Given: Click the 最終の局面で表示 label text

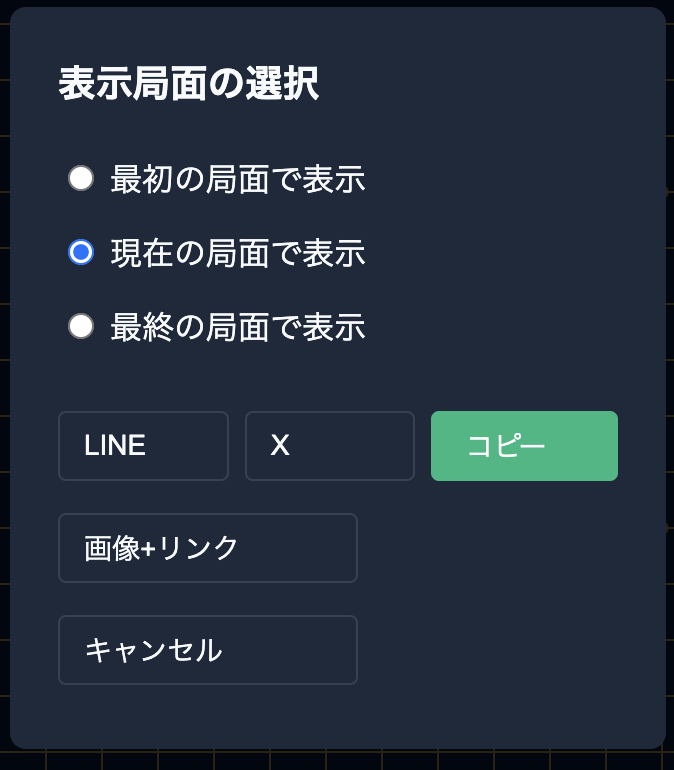Looking at the screenshot, I should (238, 327).
